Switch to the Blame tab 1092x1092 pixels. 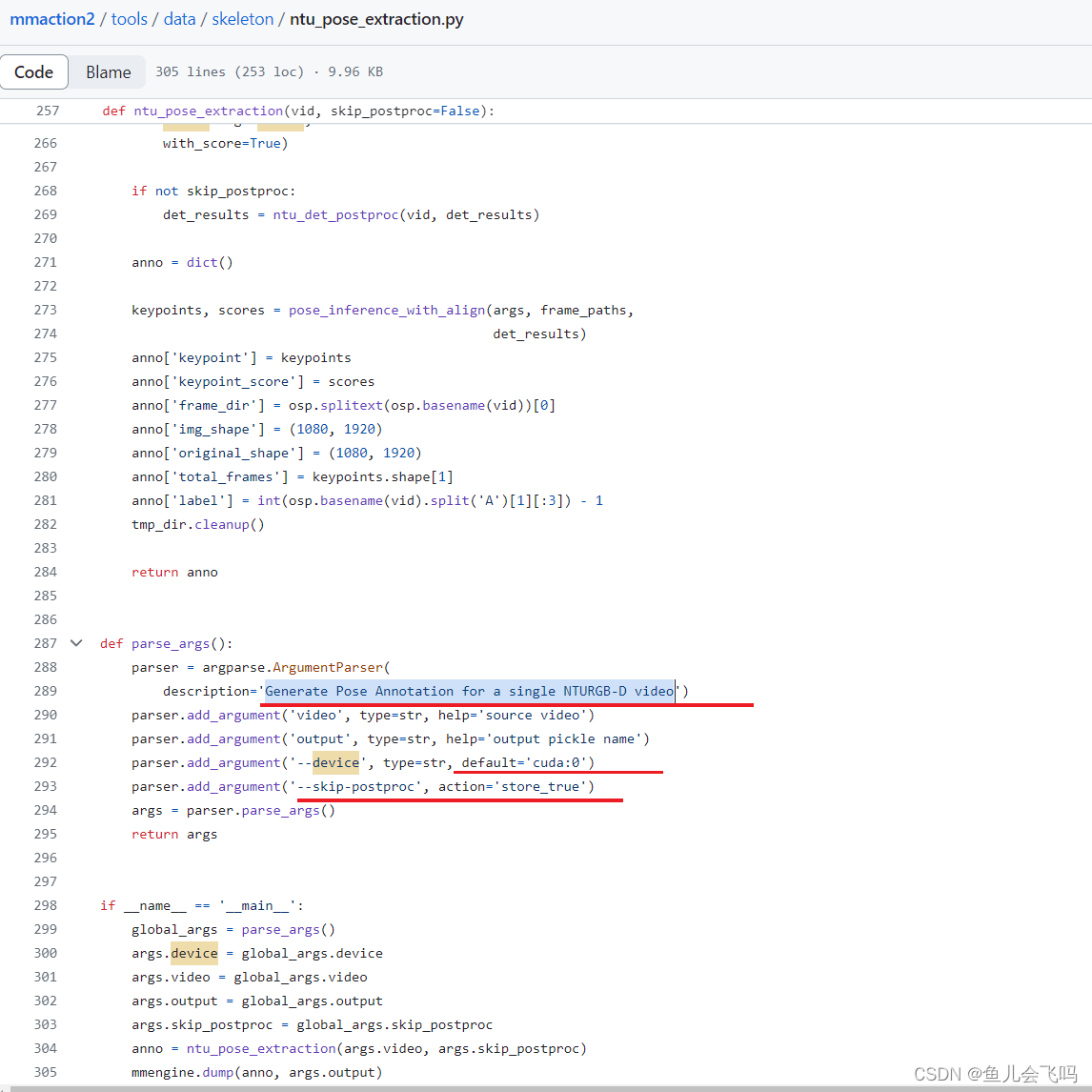(x=108, y=71)
